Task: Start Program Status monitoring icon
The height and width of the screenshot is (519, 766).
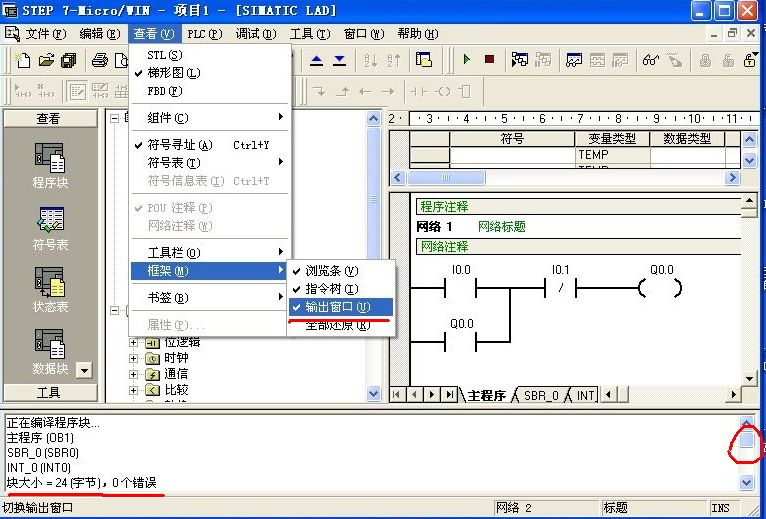Action: 519,60
